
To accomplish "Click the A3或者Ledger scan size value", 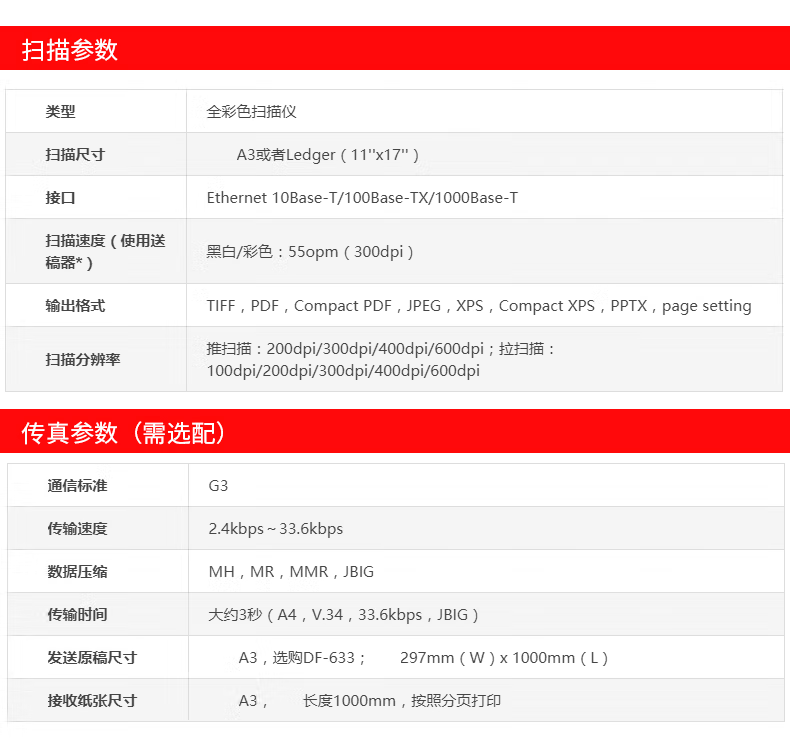I will coord(328,155).
